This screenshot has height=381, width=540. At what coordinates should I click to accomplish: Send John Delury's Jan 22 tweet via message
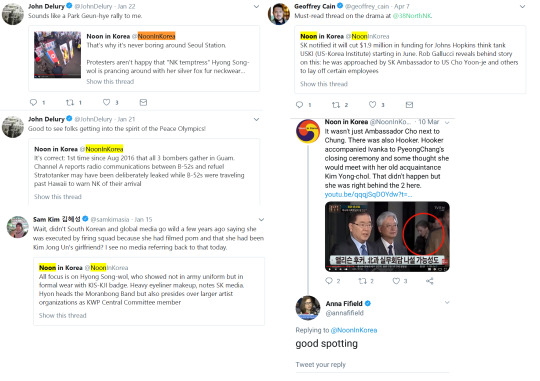(143, 102)
